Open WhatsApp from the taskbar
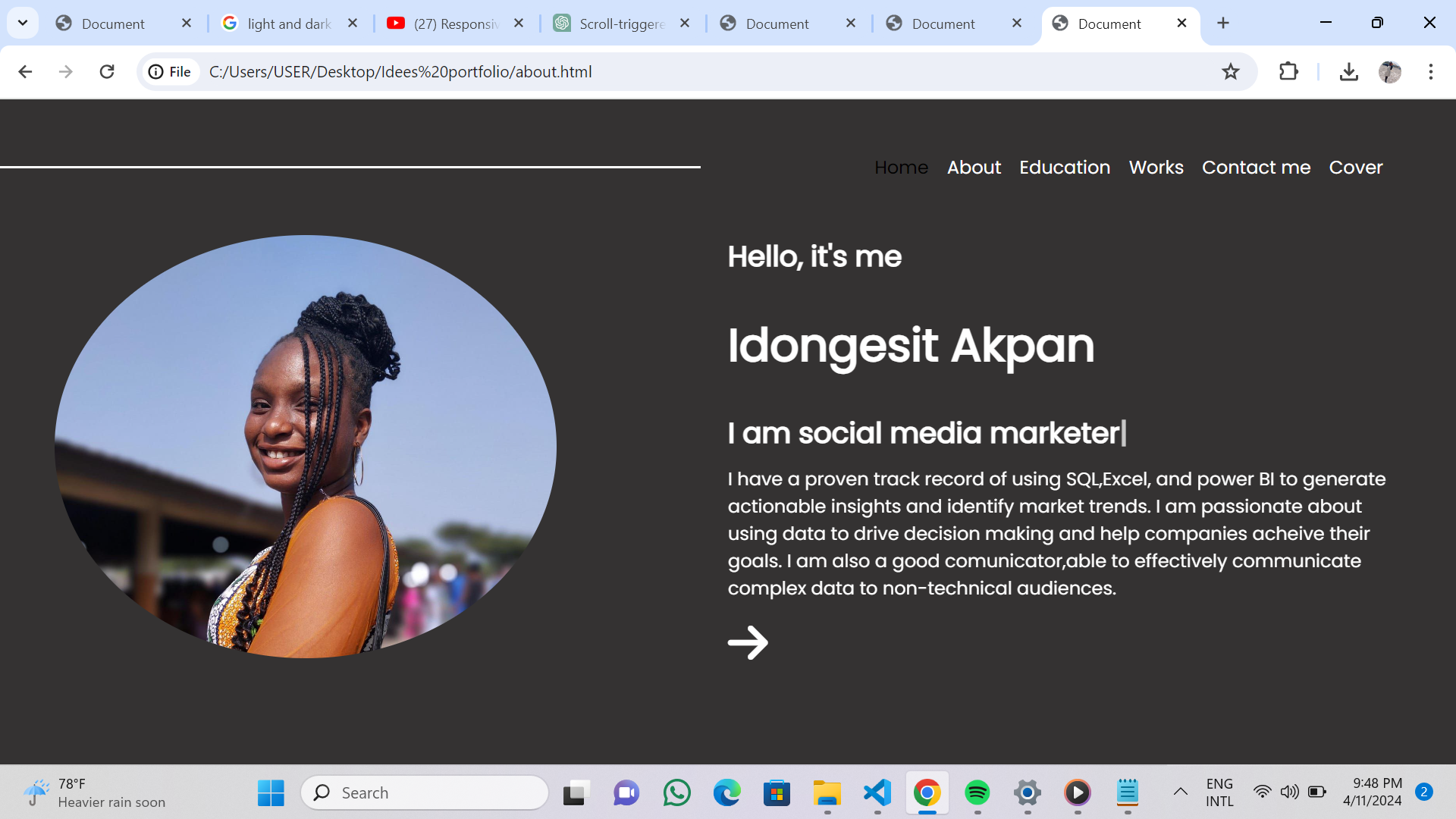1456x819 pixels. (x=676, y=793)
